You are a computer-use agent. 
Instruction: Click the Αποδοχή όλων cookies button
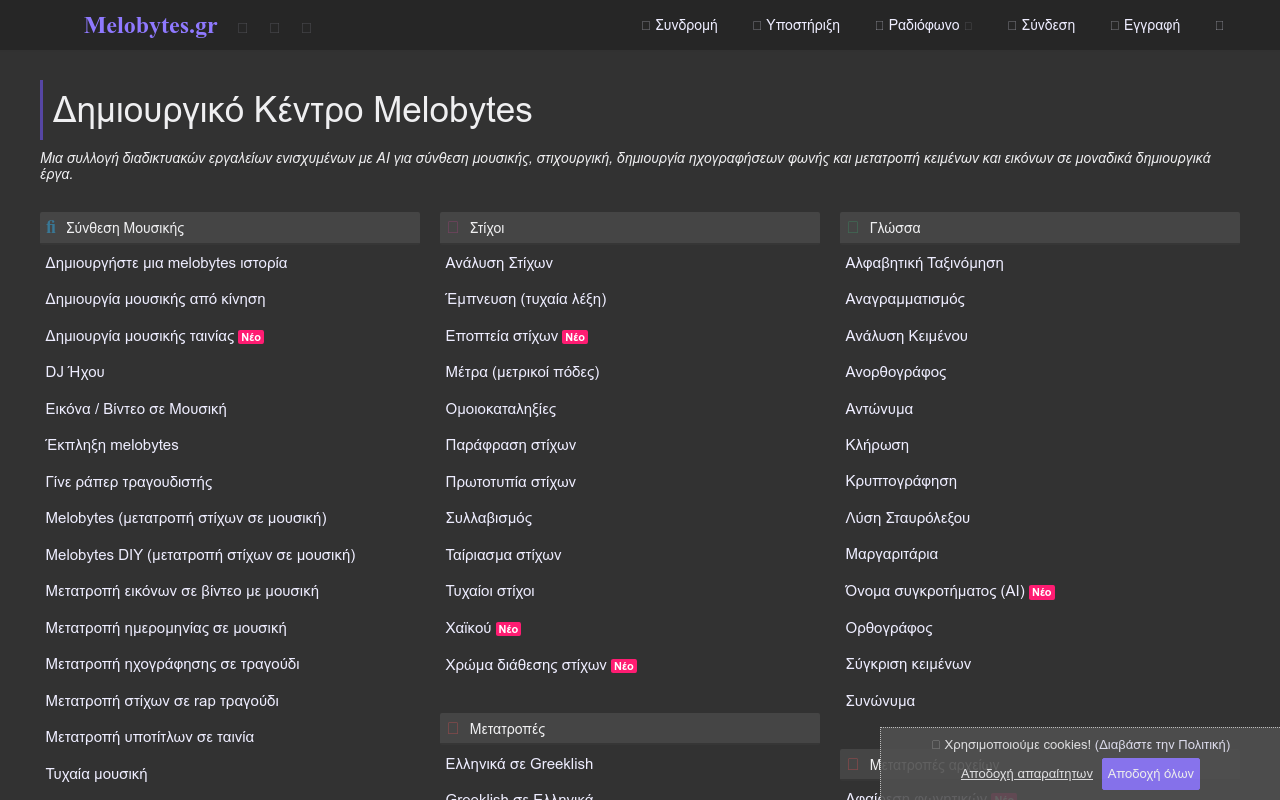tap(1151, 774)
